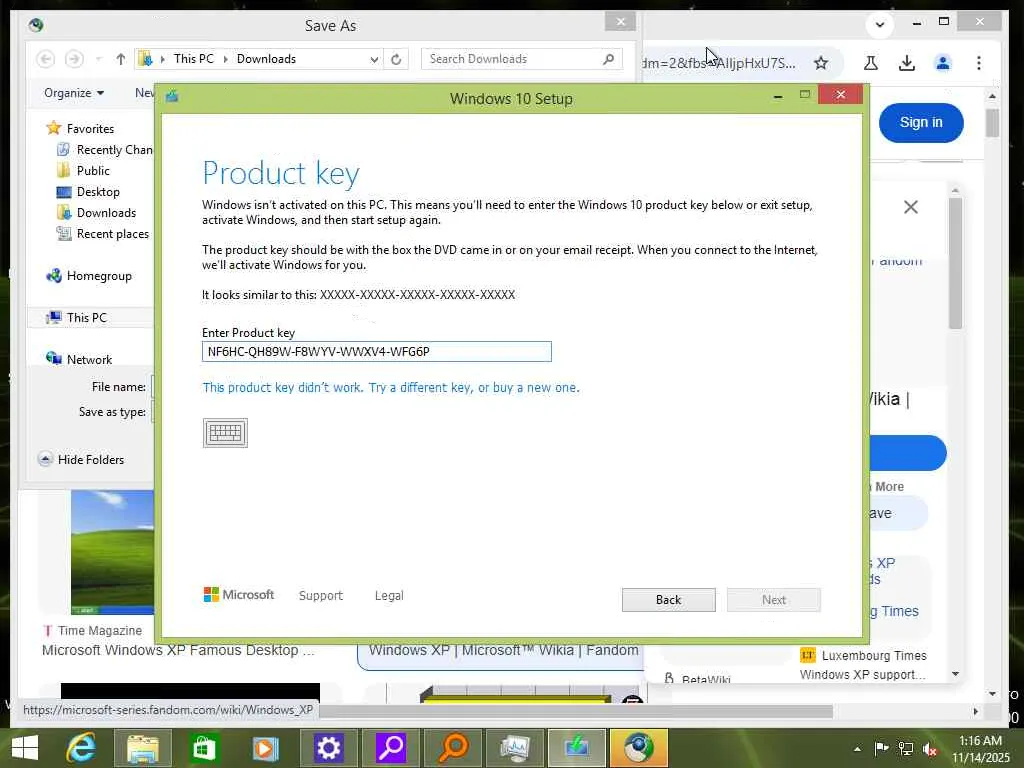Open the Organize dropdown menu
Screen dimensions: 1024x768
coord(74,93)
